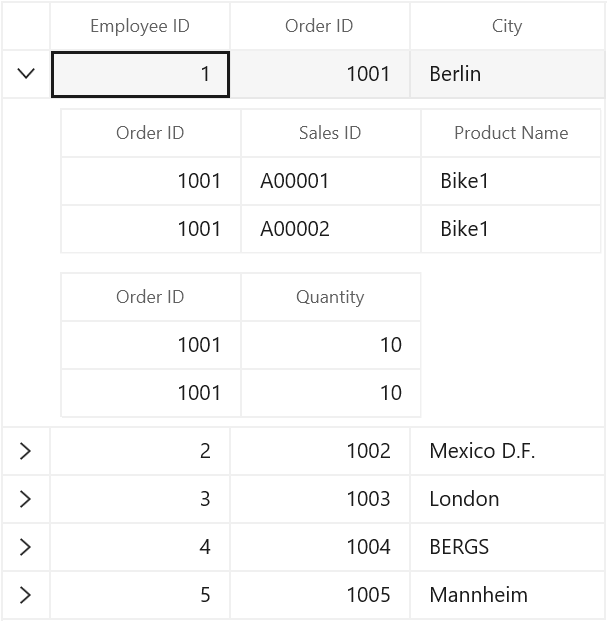The height and width of the screenshot is (621, 607).
Task: Select the A00001 Sales ID cell
Action: [x=330, y=181]
